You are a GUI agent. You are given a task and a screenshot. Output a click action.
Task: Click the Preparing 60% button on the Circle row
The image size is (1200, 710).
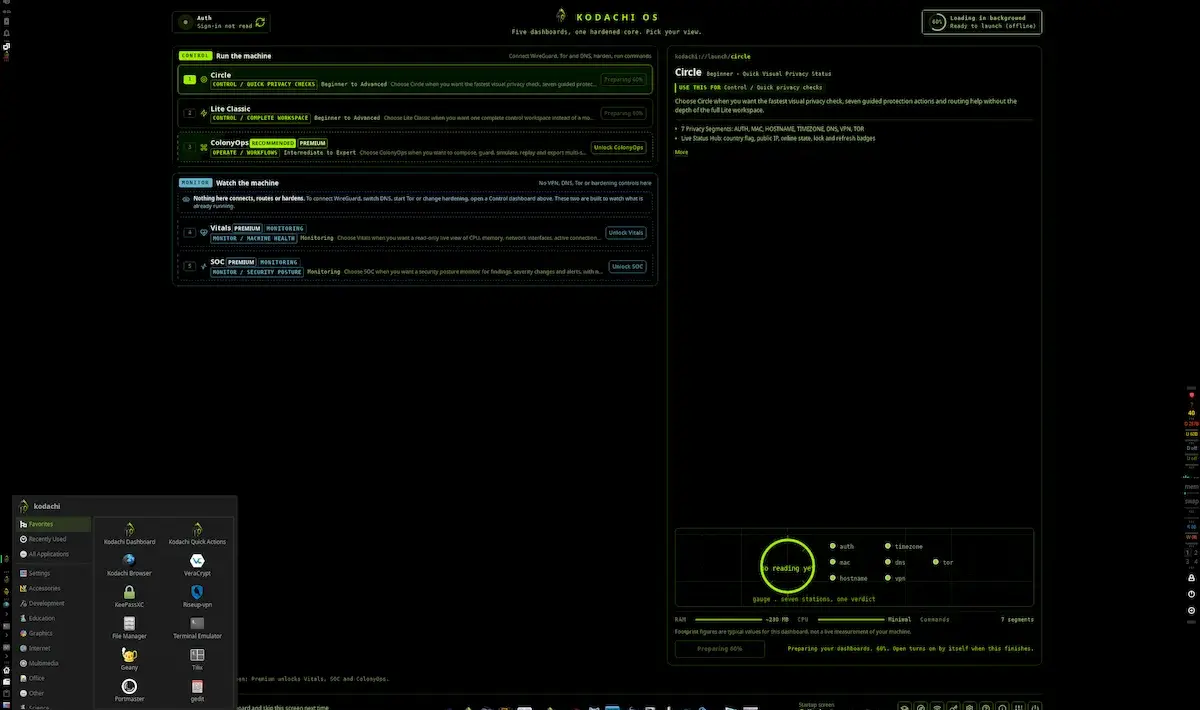(x=623, y=79)
